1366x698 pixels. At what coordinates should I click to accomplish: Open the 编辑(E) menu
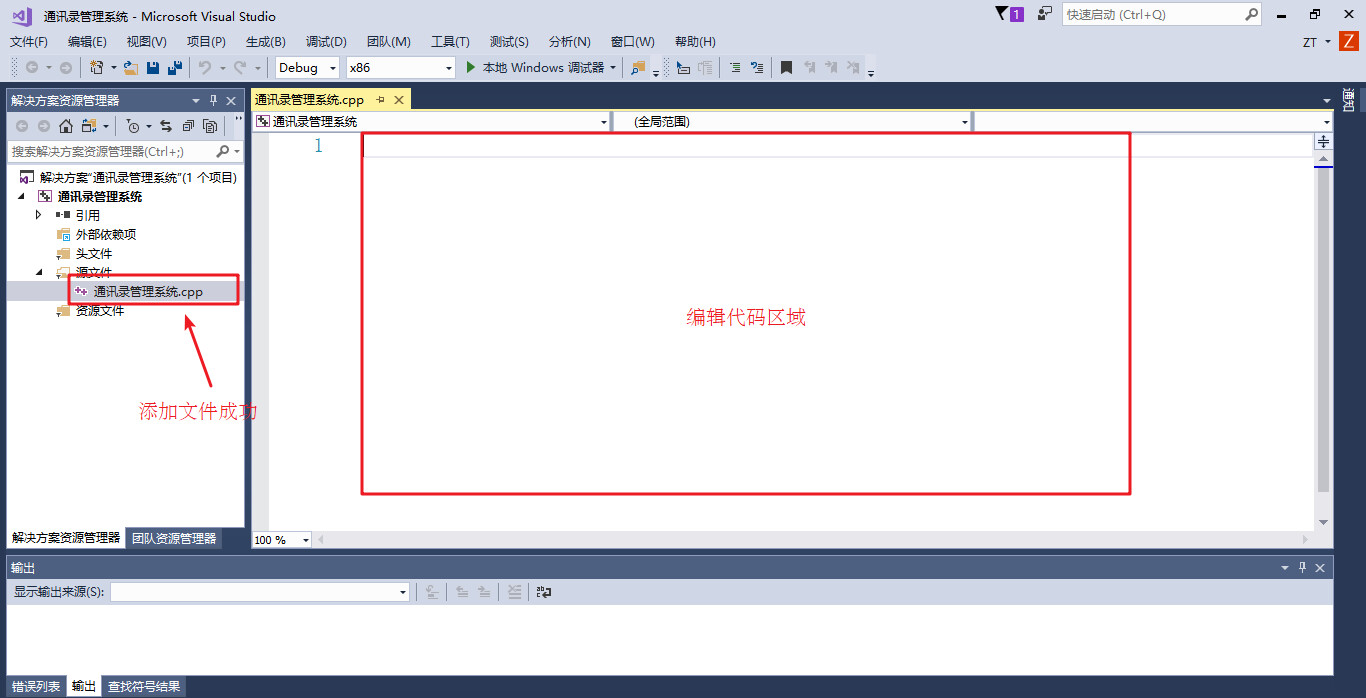click(x=87, y=42)
